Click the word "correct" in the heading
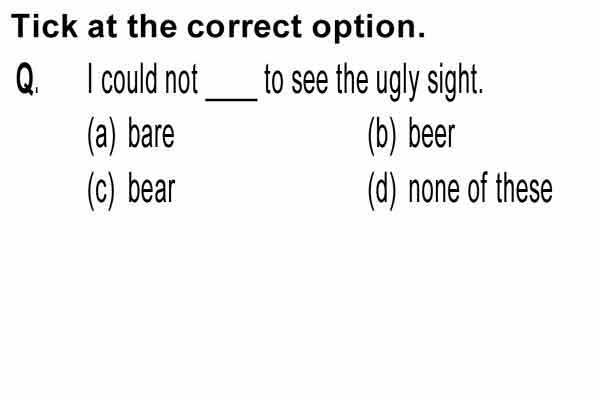Viewport: 600px width, 400px height. point(245,28)
